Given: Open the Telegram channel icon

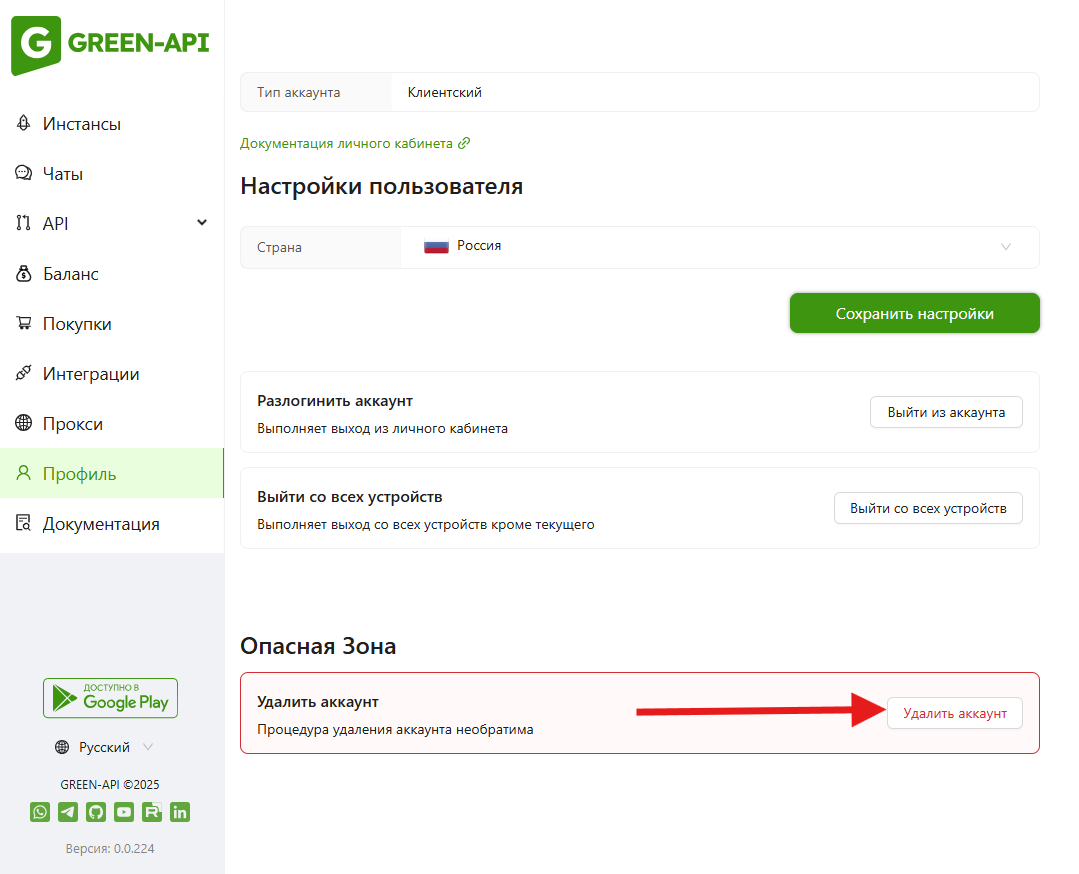Looking at the screenshot, I should (x=68, y=812).
